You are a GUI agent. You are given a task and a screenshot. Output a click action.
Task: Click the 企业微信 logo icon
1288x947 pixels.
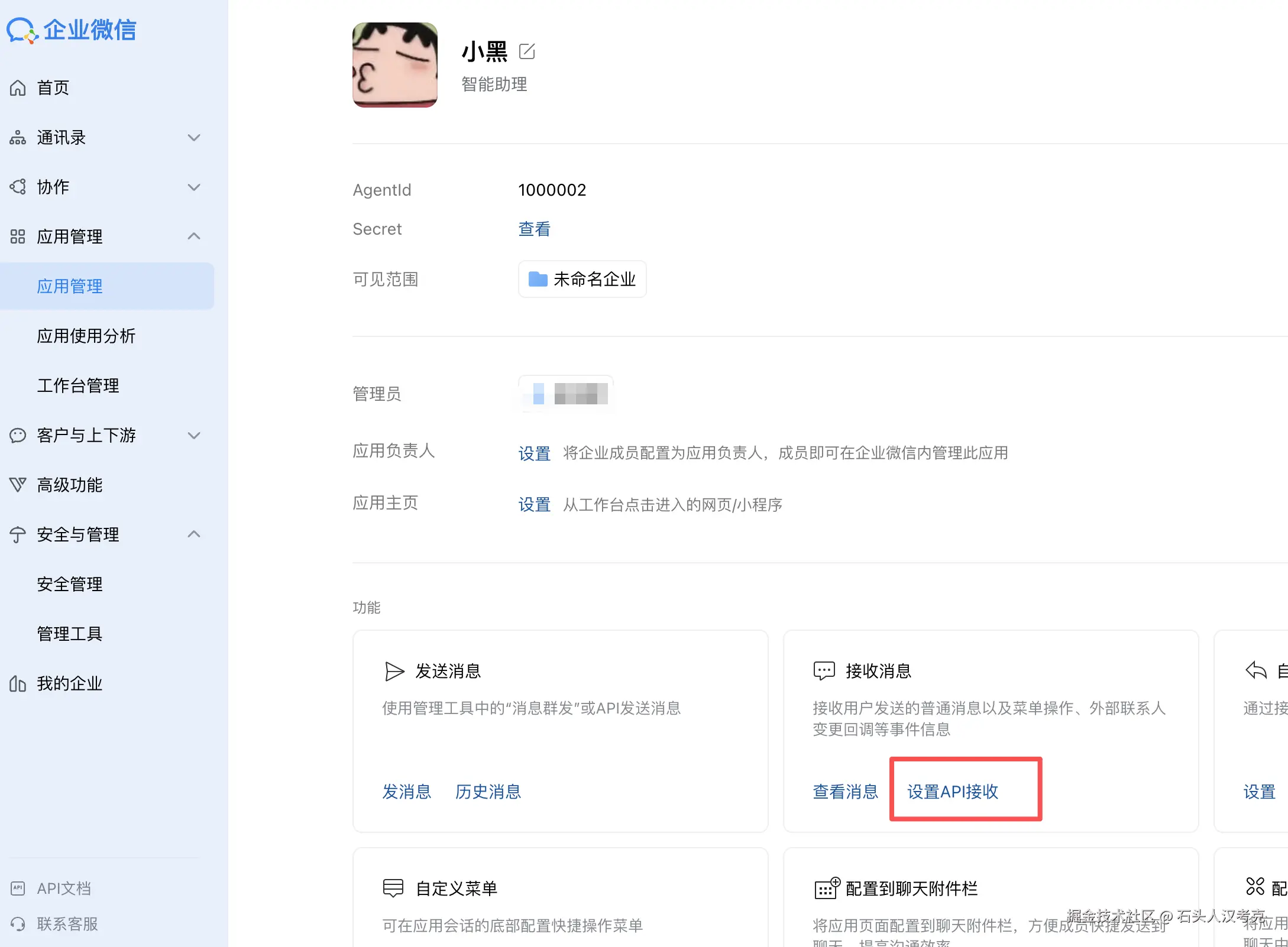point(22,30)
